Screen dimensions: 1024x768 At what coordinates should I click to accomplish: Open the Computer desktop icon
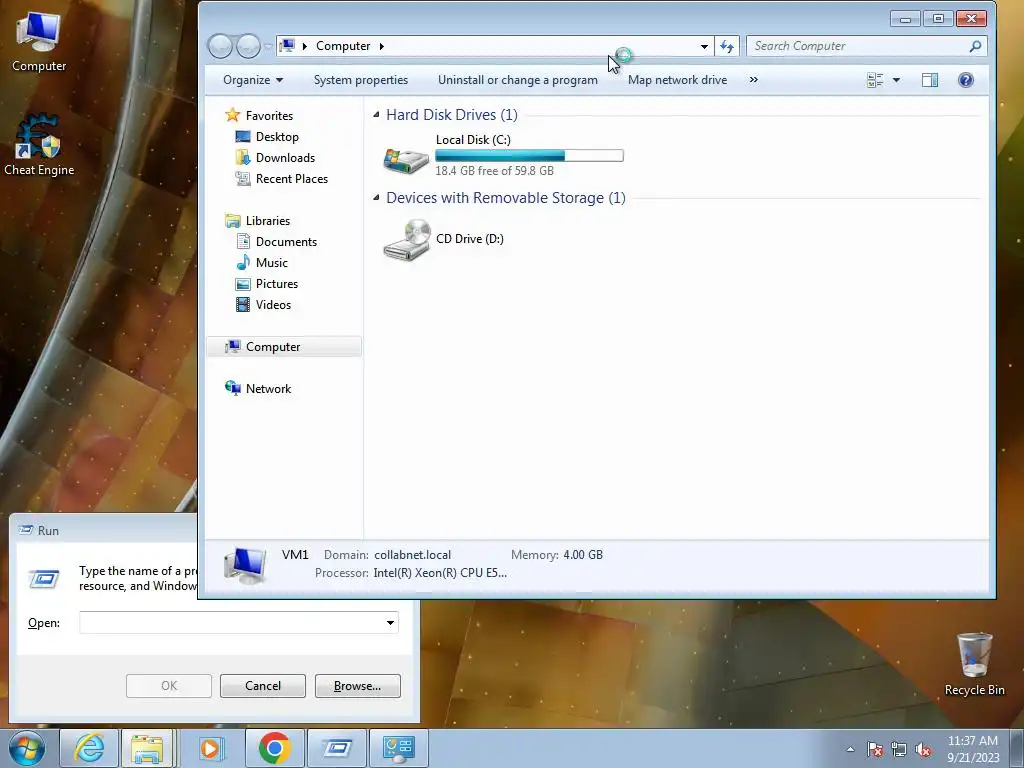tap(39, 42)
